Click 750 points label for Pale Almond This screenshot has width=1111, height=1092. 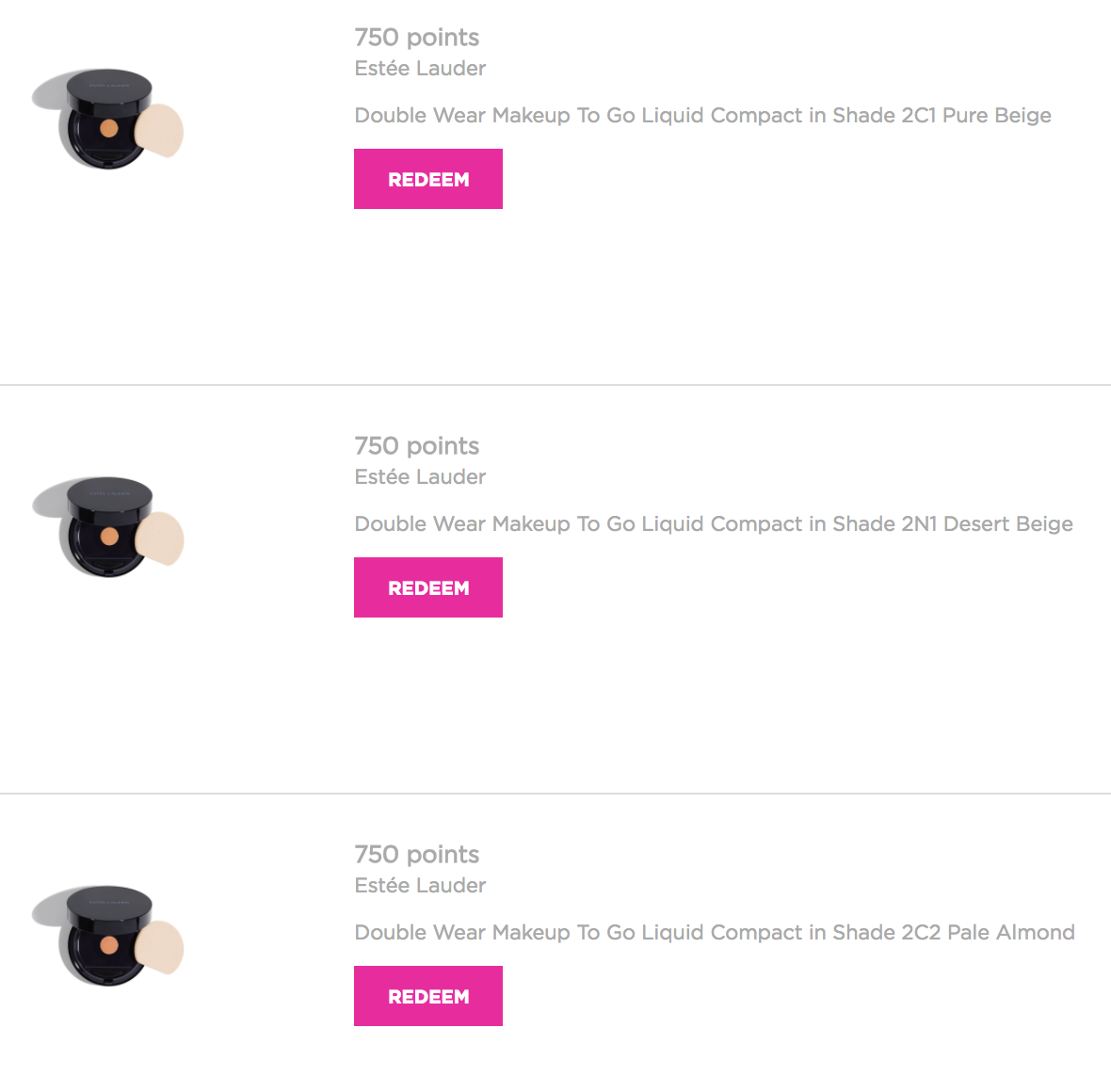coord(416,855)
